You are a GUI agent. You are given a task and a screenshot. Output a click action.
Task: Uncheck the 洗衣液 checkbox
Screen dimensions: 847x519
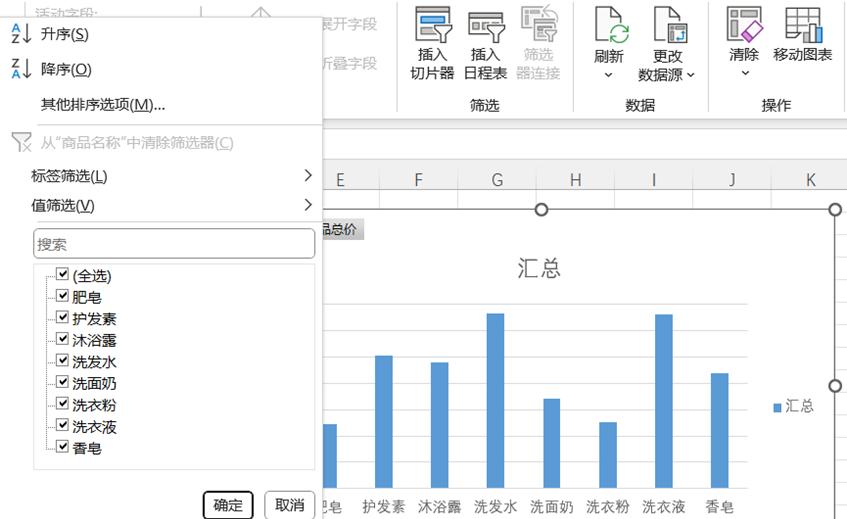click(63, 426)
